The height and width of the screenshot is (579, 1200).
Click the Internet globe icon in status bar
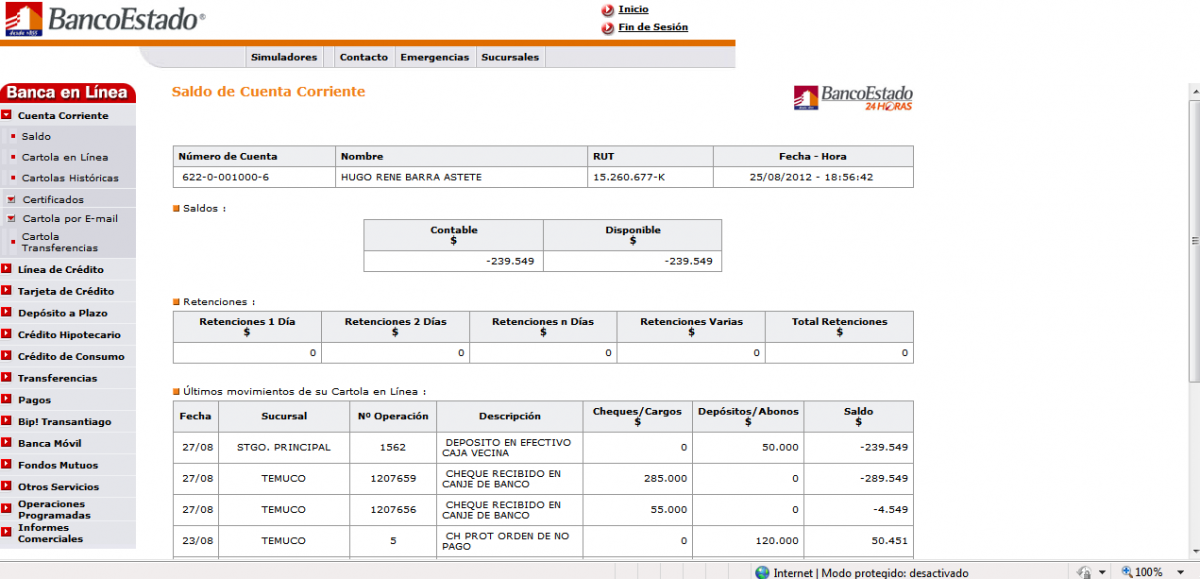tap(763, 572)
